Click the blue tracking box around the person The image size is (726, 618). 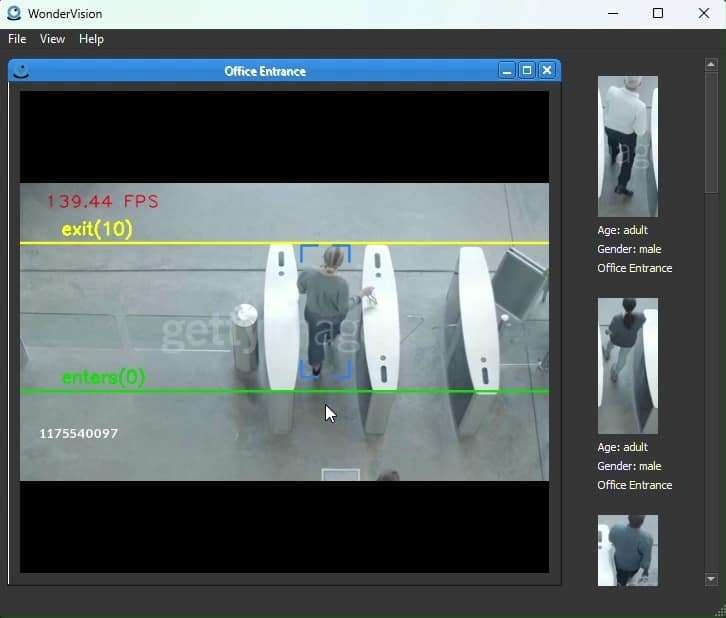tap(325, 312)
